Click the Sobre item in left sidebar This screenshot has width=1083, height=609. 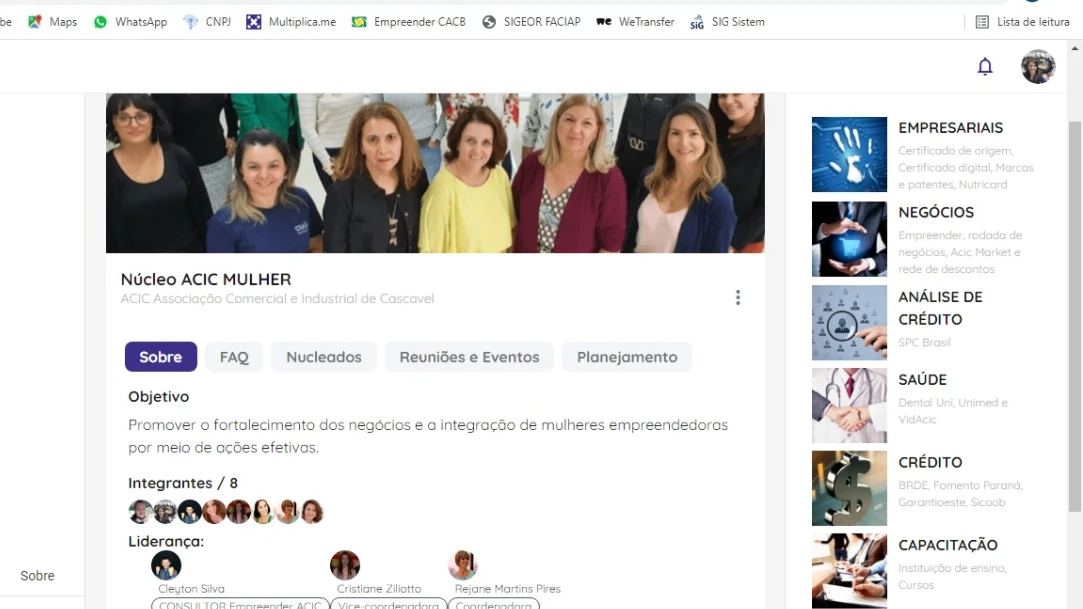click(x=38, y=576)
